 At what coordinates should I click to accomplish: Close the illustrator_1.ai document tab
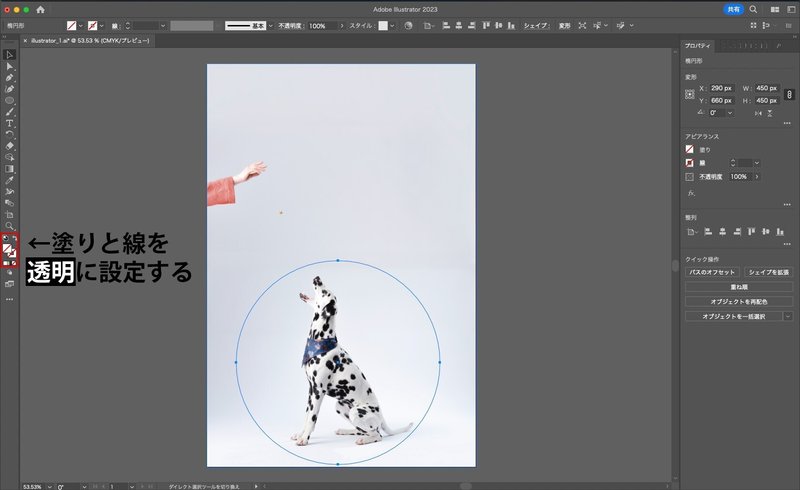point(25,40)
